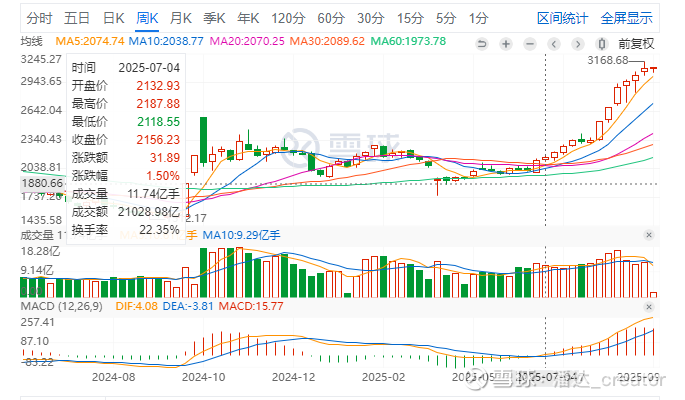Select the 月K period tab
This screenshot has height=400, width=685.
click(181, 18)
